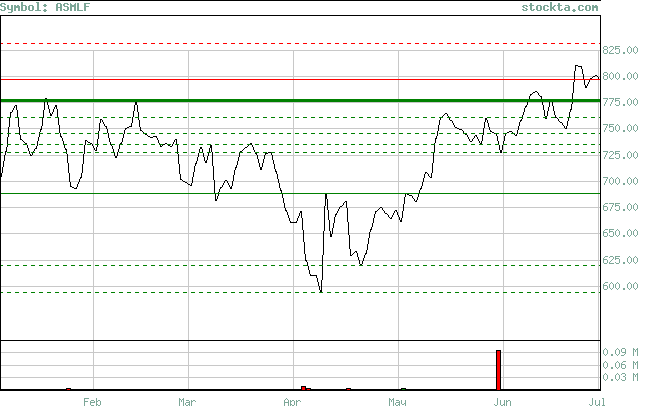
Task: Click the 0.06 M volume label
Action: (620, 365)
